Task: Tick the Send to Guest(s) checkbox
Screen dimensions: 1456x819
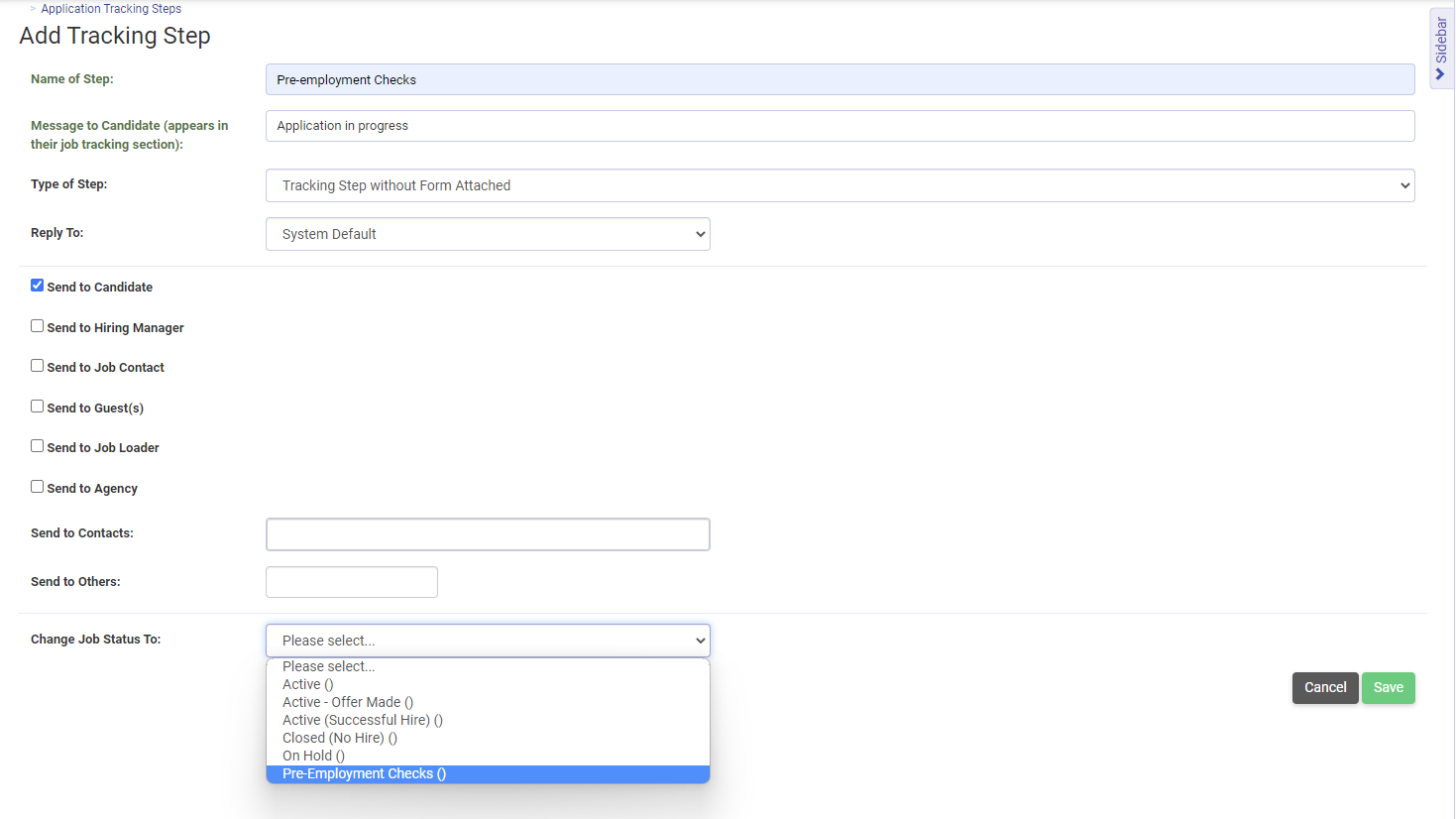Action: point(38,407)
